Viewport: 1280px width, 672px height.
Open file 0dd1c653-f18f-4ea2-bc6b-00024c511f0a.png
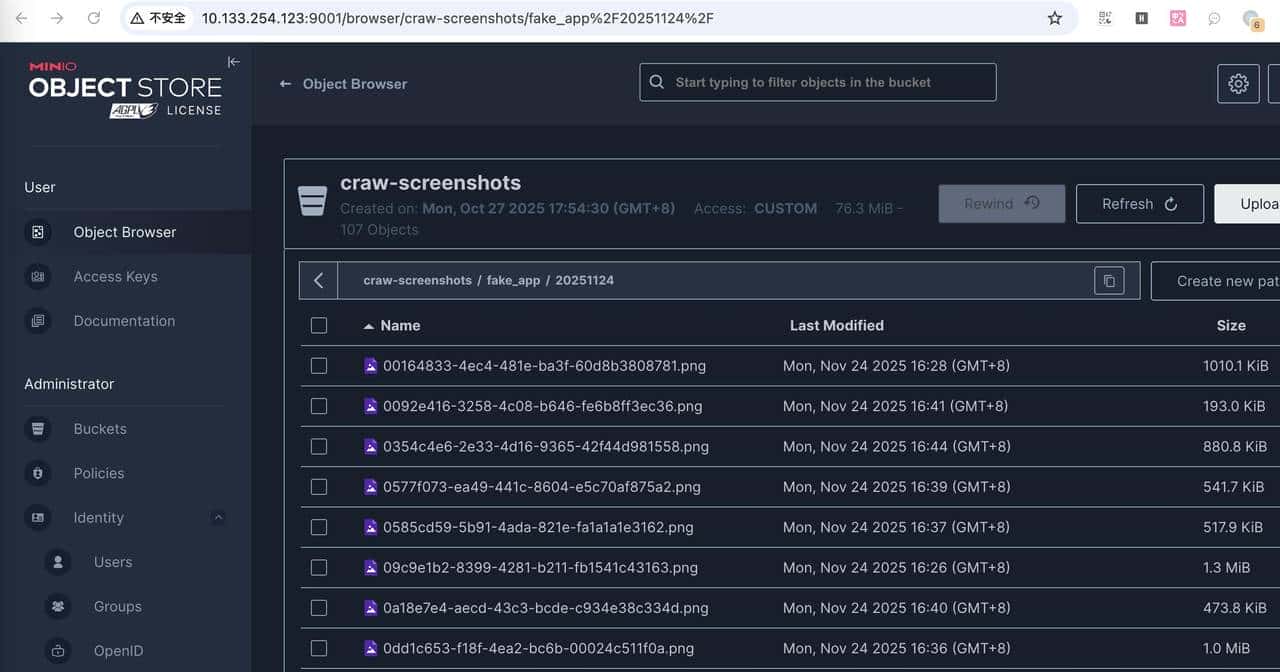coord(538,648)
